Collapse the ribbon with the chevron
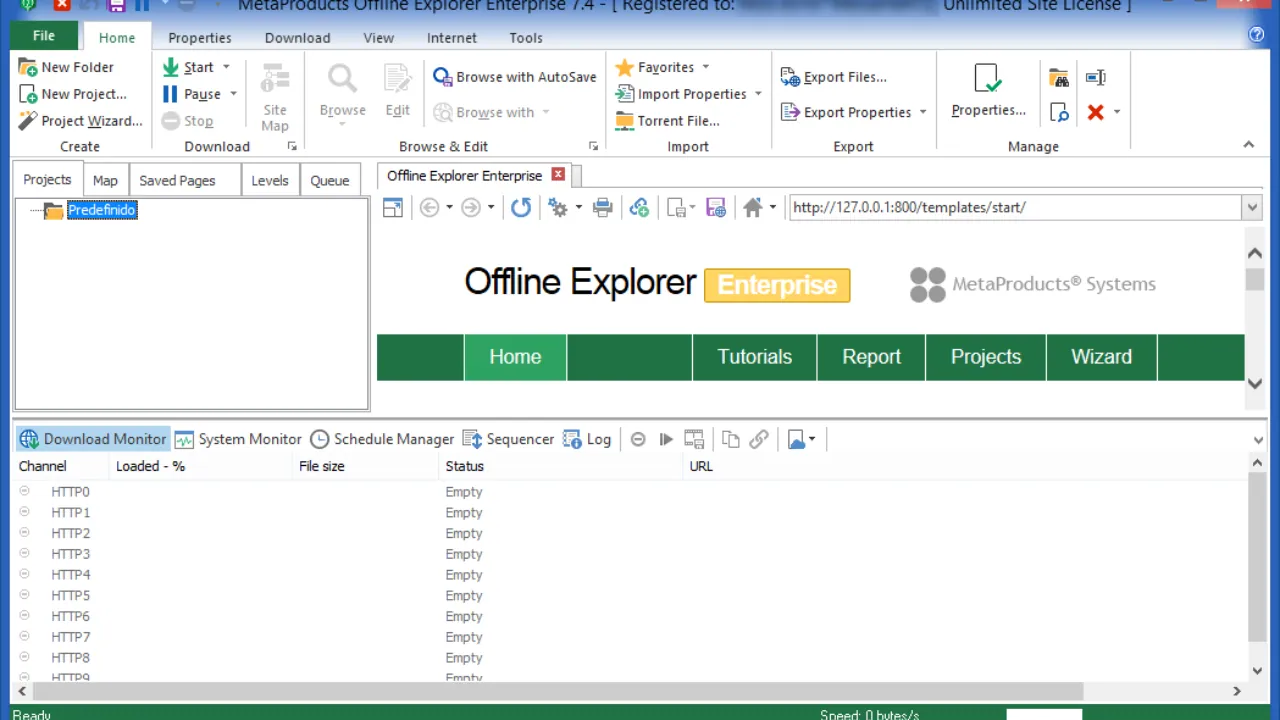 (1248, 146)
